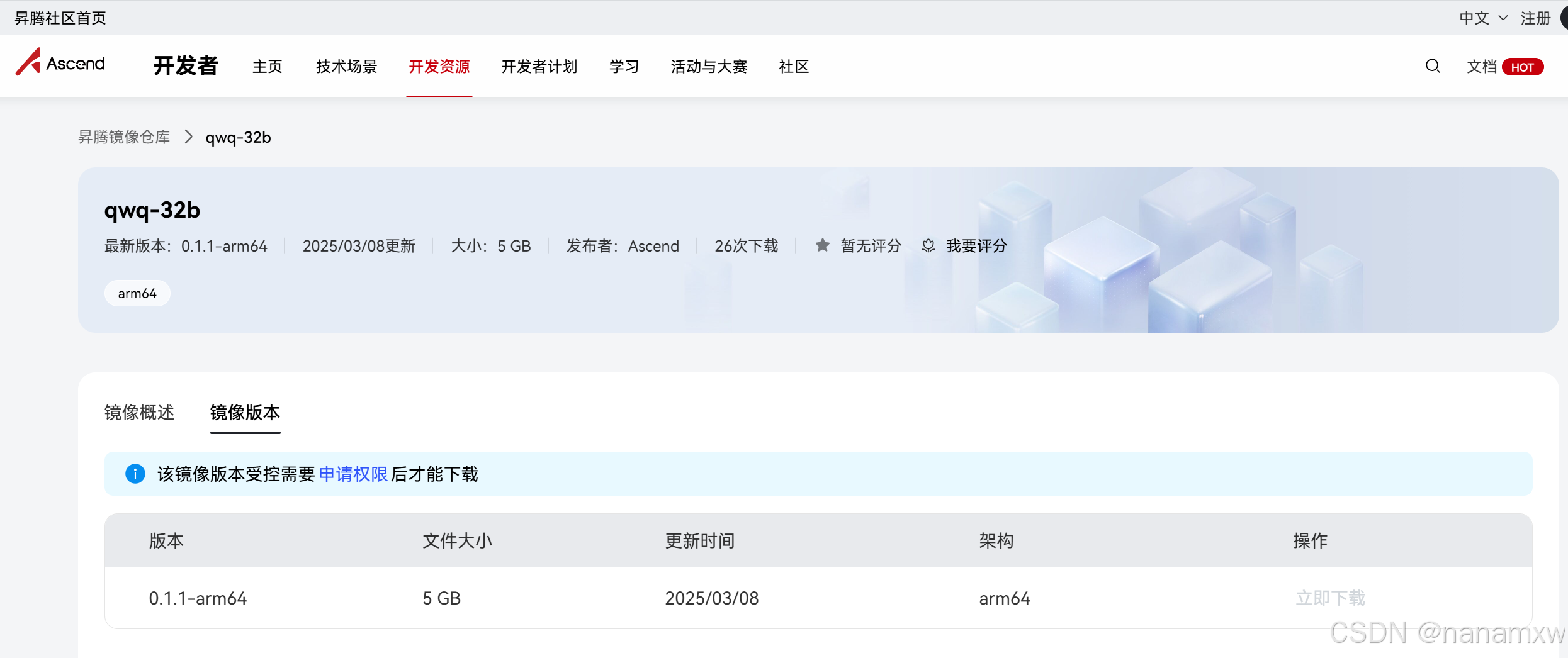Screen dimensions: 1568x658
Task: Click the 申请权限 link
Action: pos(353,474)
